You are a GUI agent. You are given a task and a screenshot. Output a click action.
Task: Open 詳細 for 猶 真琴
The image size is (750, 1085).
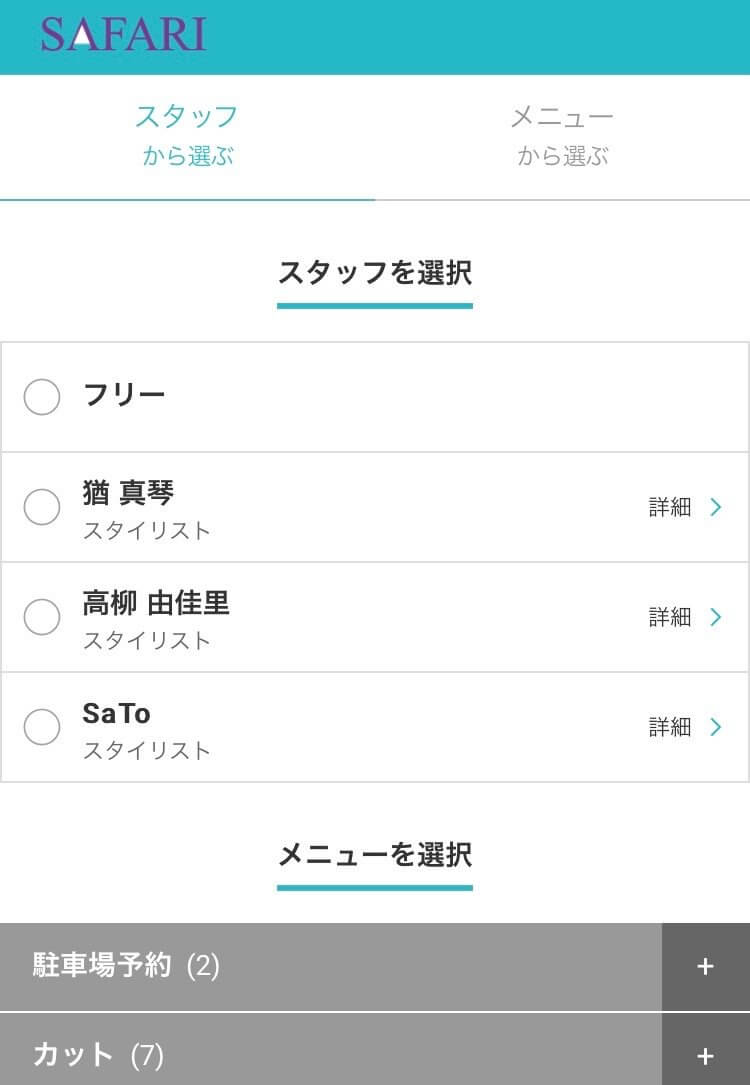click(670, 507)
